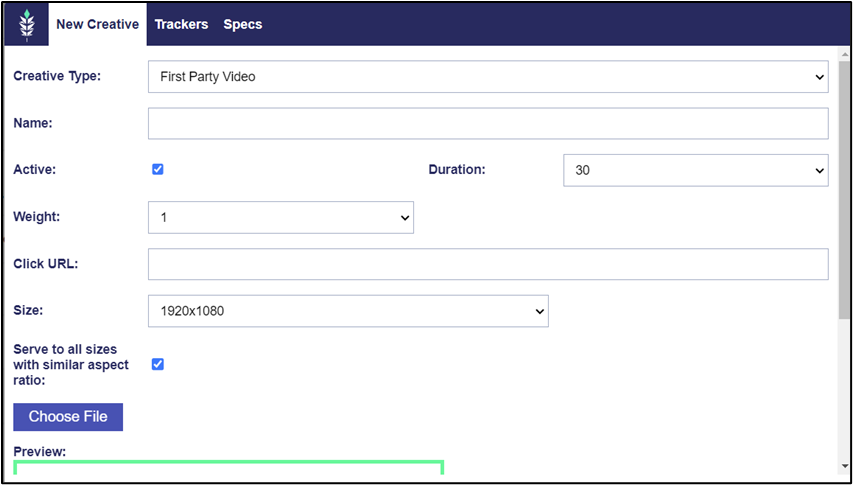This screenshot has height=485, width=853.
Task: Open the Creative Type dropdown
Action: click(488, 77)
